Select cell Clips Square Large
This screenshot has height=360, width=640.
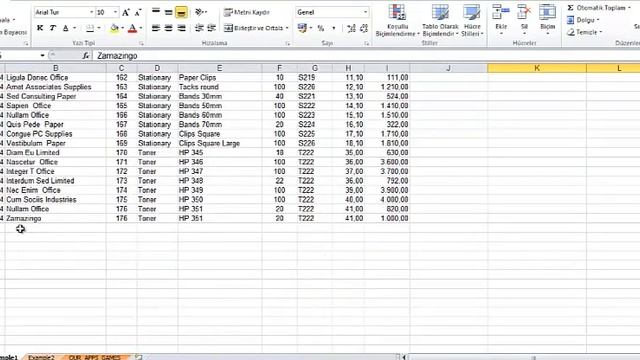(x=220, y=143)
